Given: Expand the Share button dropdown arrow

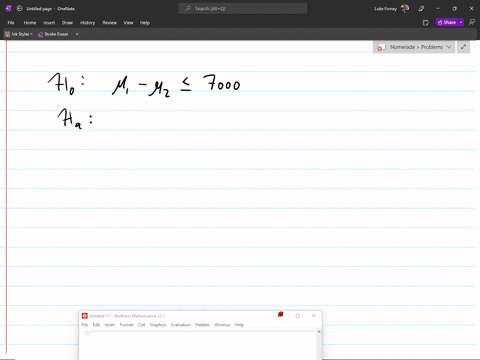Looking at the screenshot, I should click(461, 22).
